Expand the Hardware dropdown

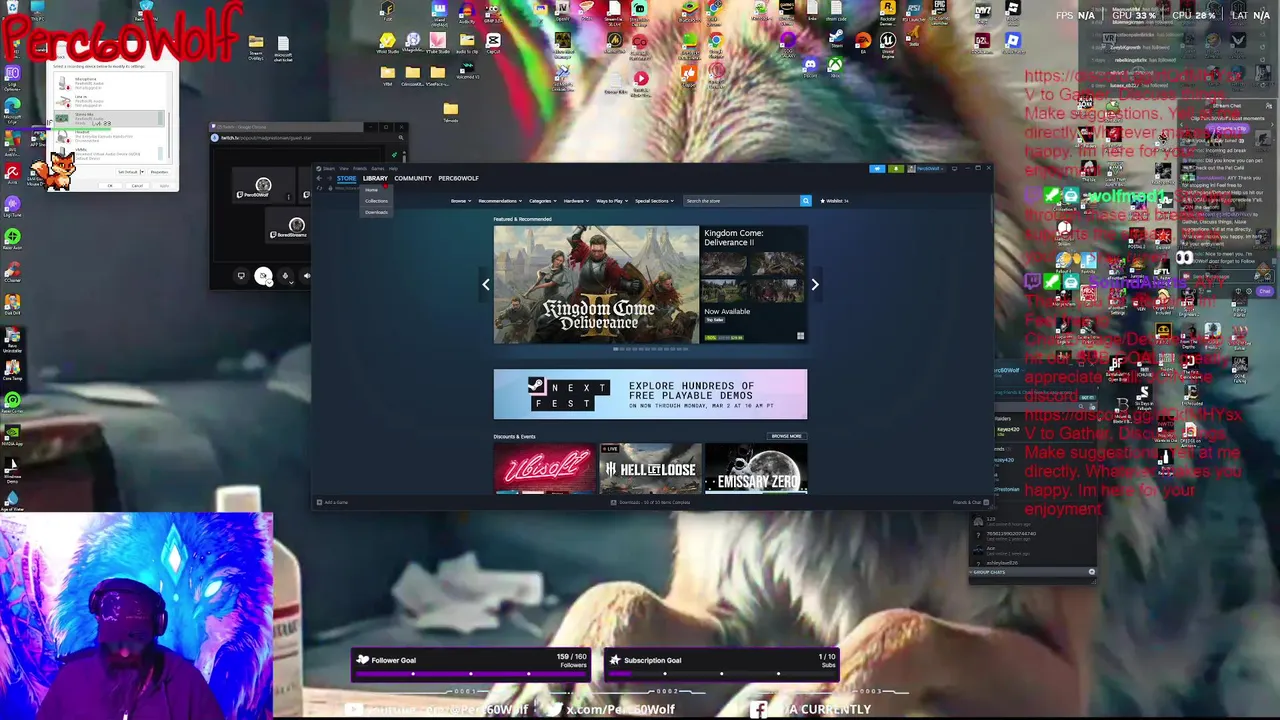576,201
